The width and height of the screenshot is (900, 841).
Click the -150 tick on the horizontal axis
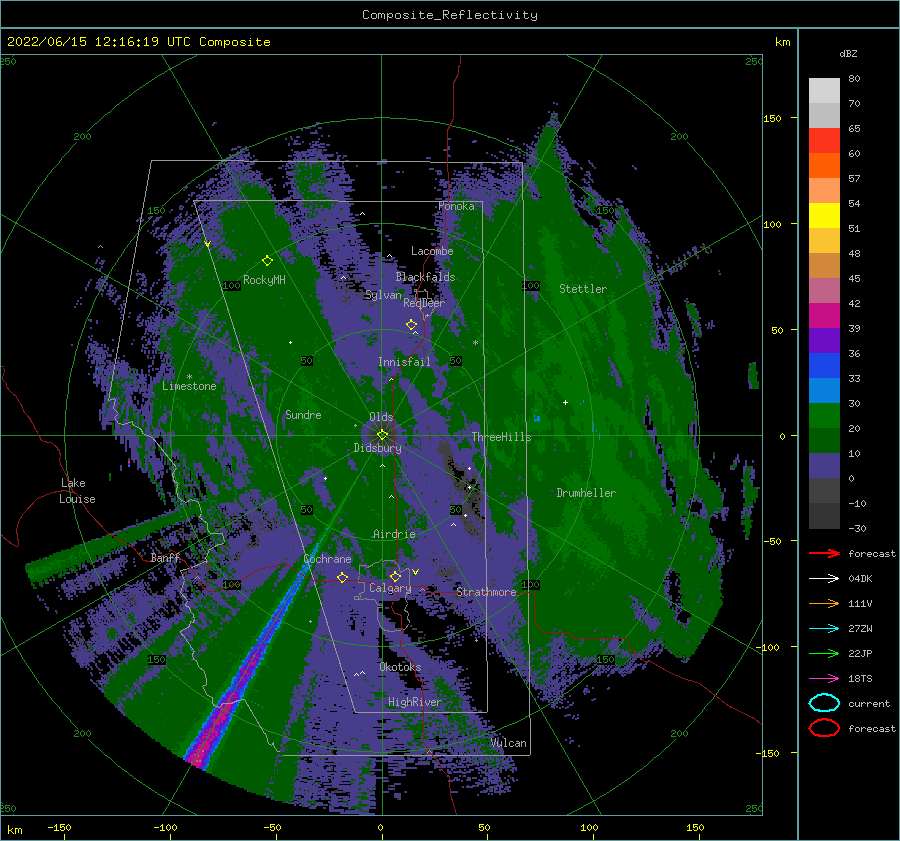(x=59, y=827)
